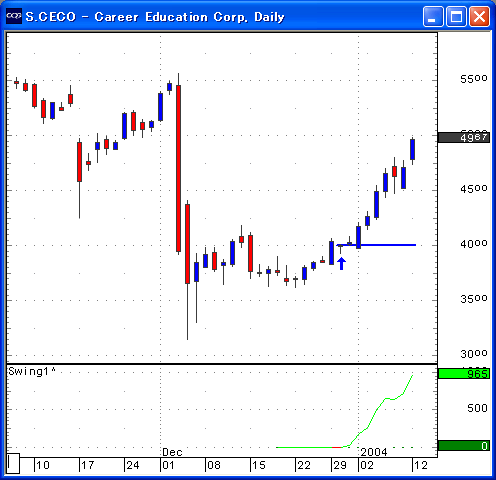
Task: Select the tall red candle after Dec 01
Action: (178, 168)
